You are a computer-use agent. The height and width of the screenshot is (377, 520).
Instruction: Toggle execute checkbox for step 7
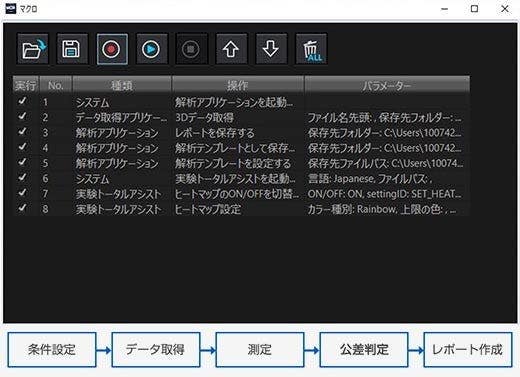pyautogui.click(x=22, y=193)
